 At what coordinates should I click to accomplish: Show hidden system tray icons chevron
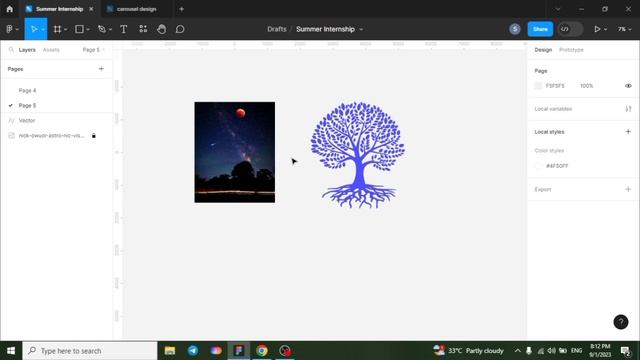[x=518, y=351]
